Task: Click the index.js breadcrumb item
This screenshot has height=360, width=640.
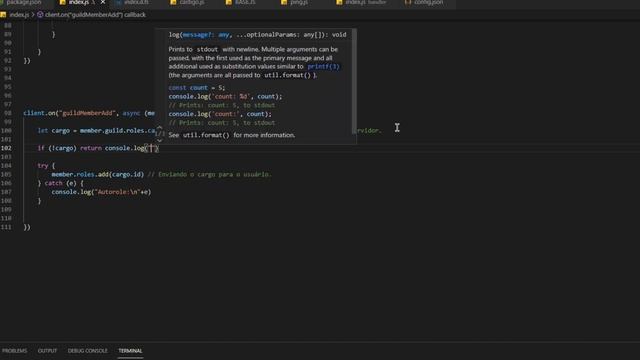Action: pos(19,15)
